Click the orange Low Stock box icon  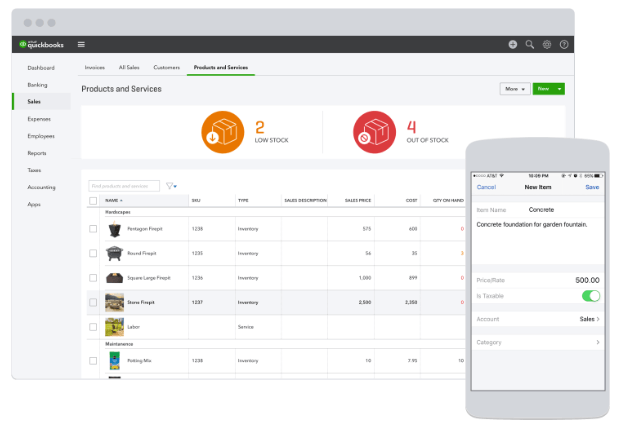coord(223,132)
